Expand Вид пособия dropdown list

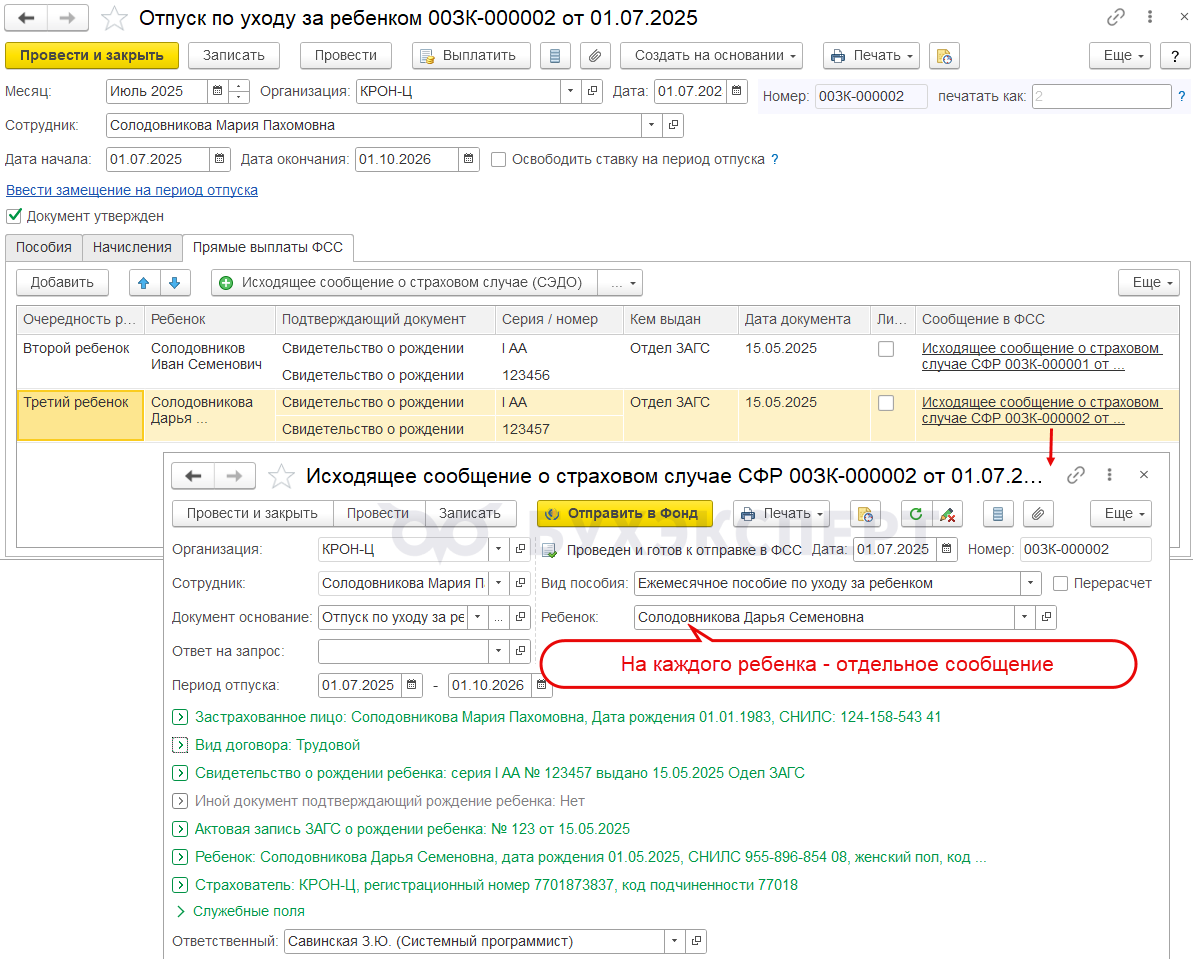(x=1030, y=583)
